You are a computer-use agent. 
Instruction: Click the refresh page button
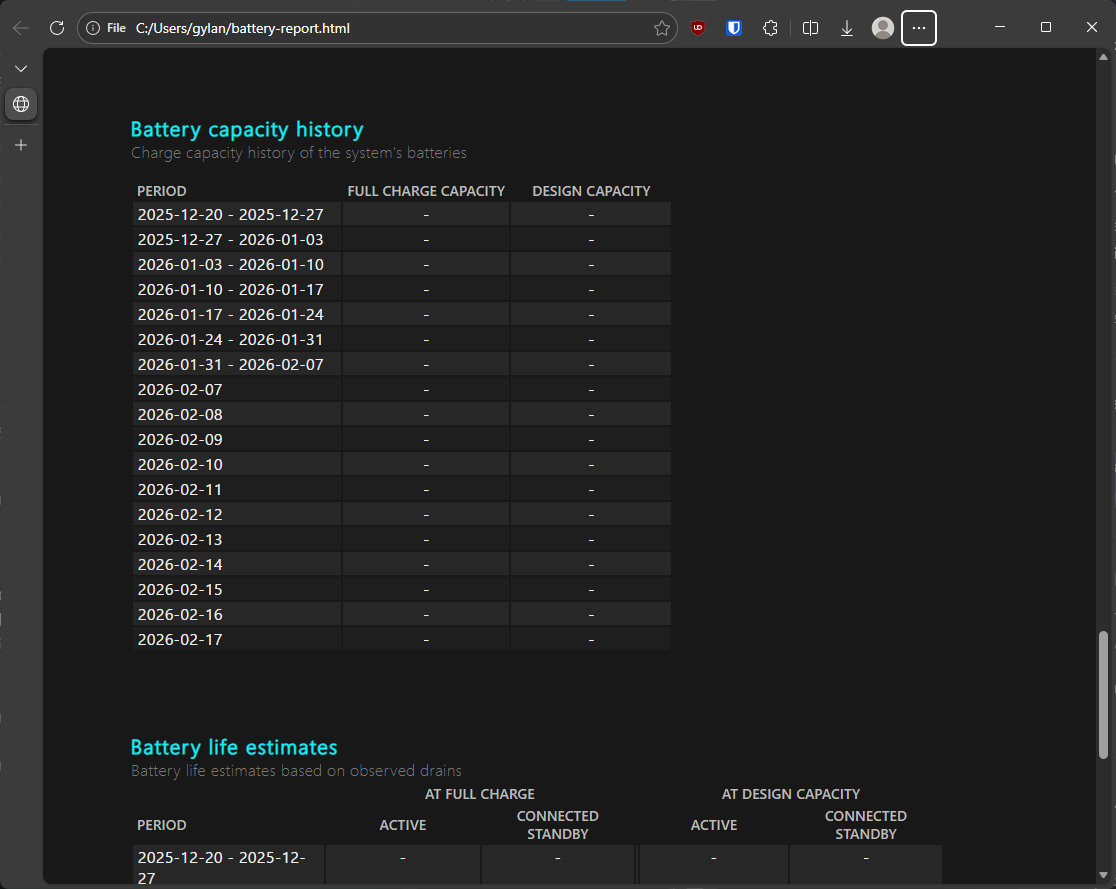[57, 28]
